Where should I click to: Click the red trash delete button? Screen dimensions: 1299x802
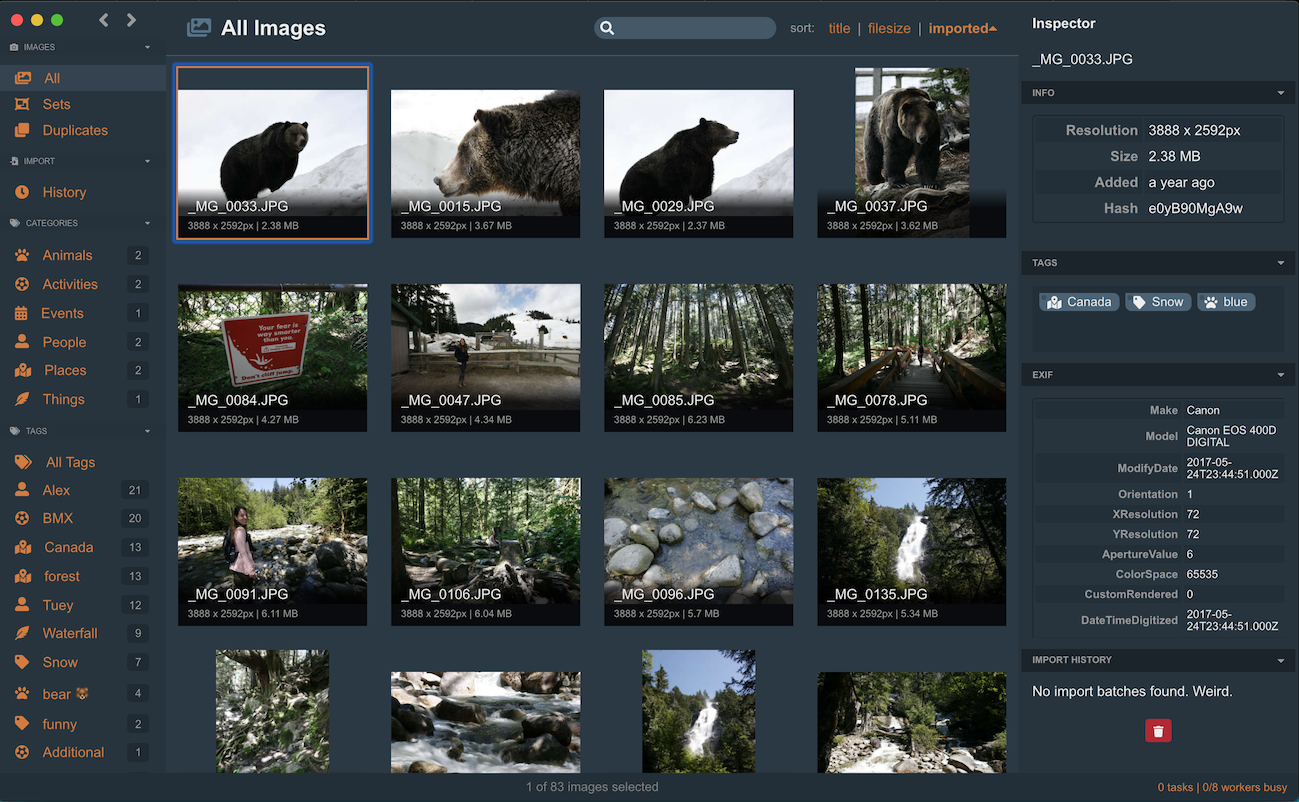pos(1158,731)
